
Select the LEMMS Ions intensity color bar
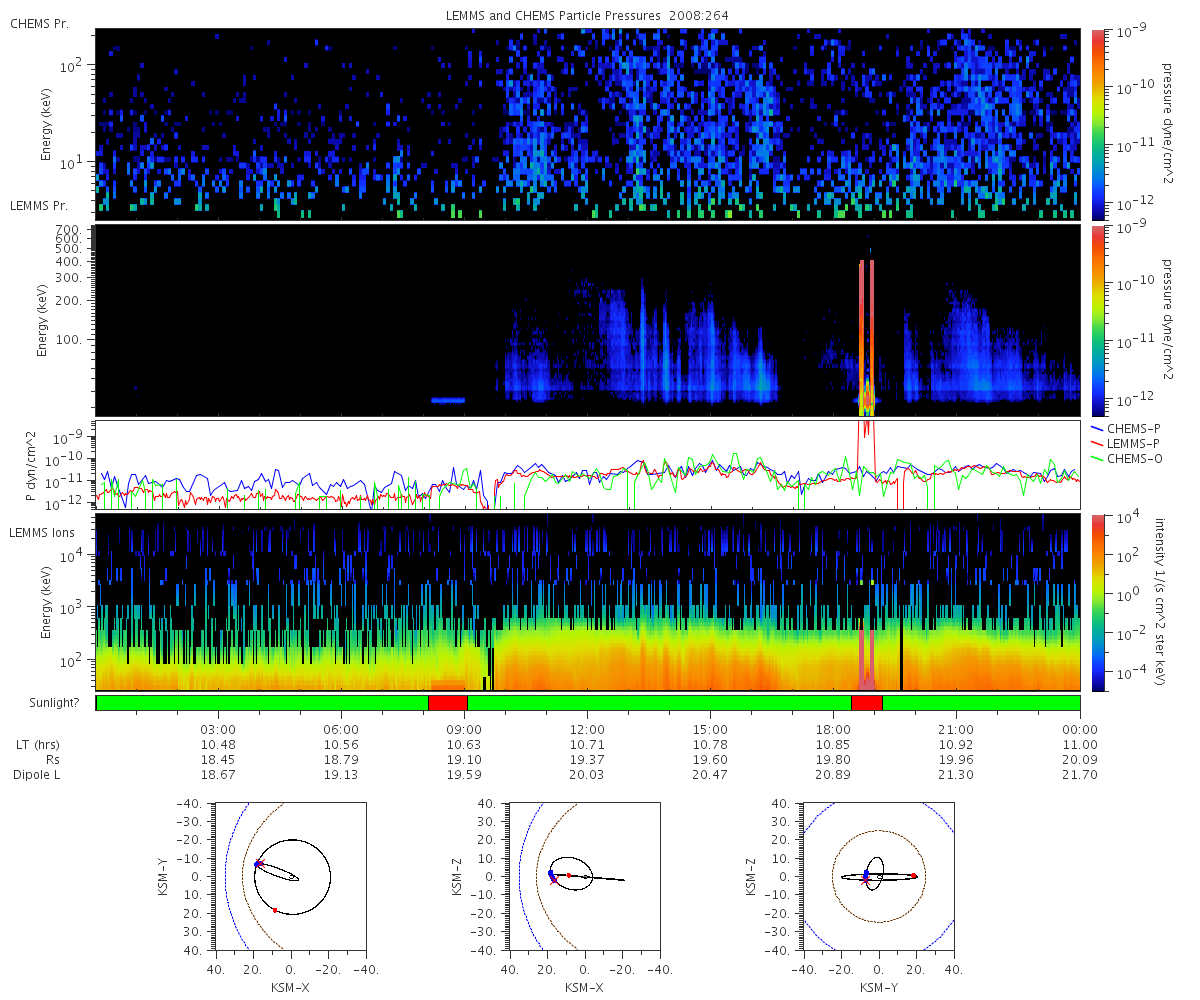click(1097, 602)
